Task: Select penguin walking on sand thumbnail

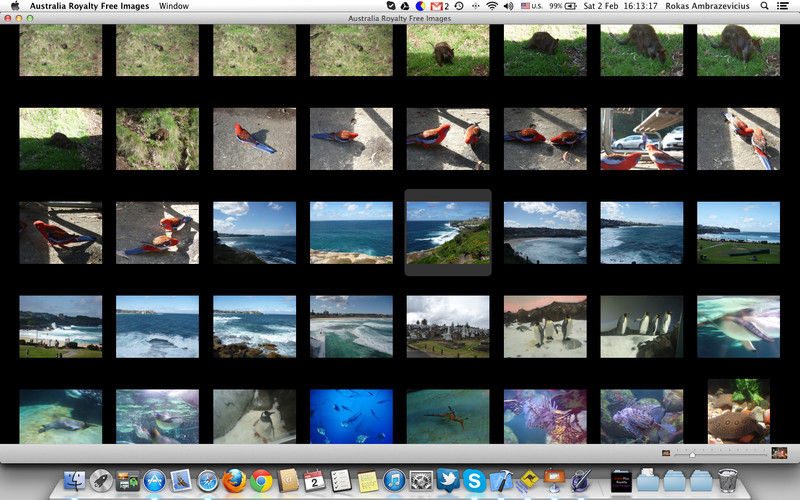Action: 255,416
